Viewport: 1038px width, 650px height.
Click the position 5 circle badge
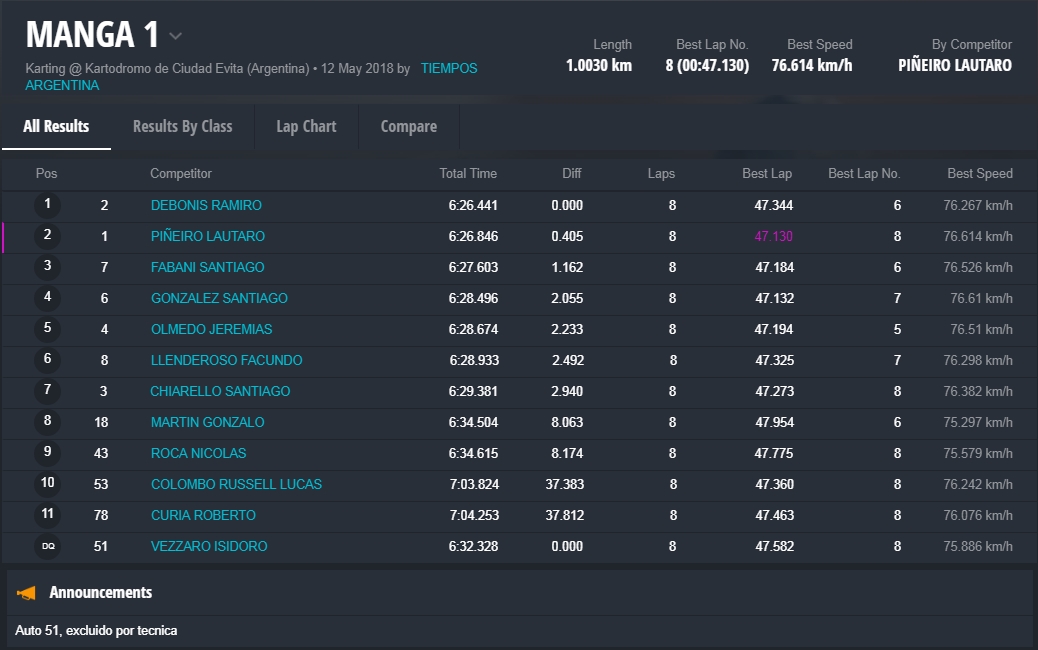[x=47, y=329]
